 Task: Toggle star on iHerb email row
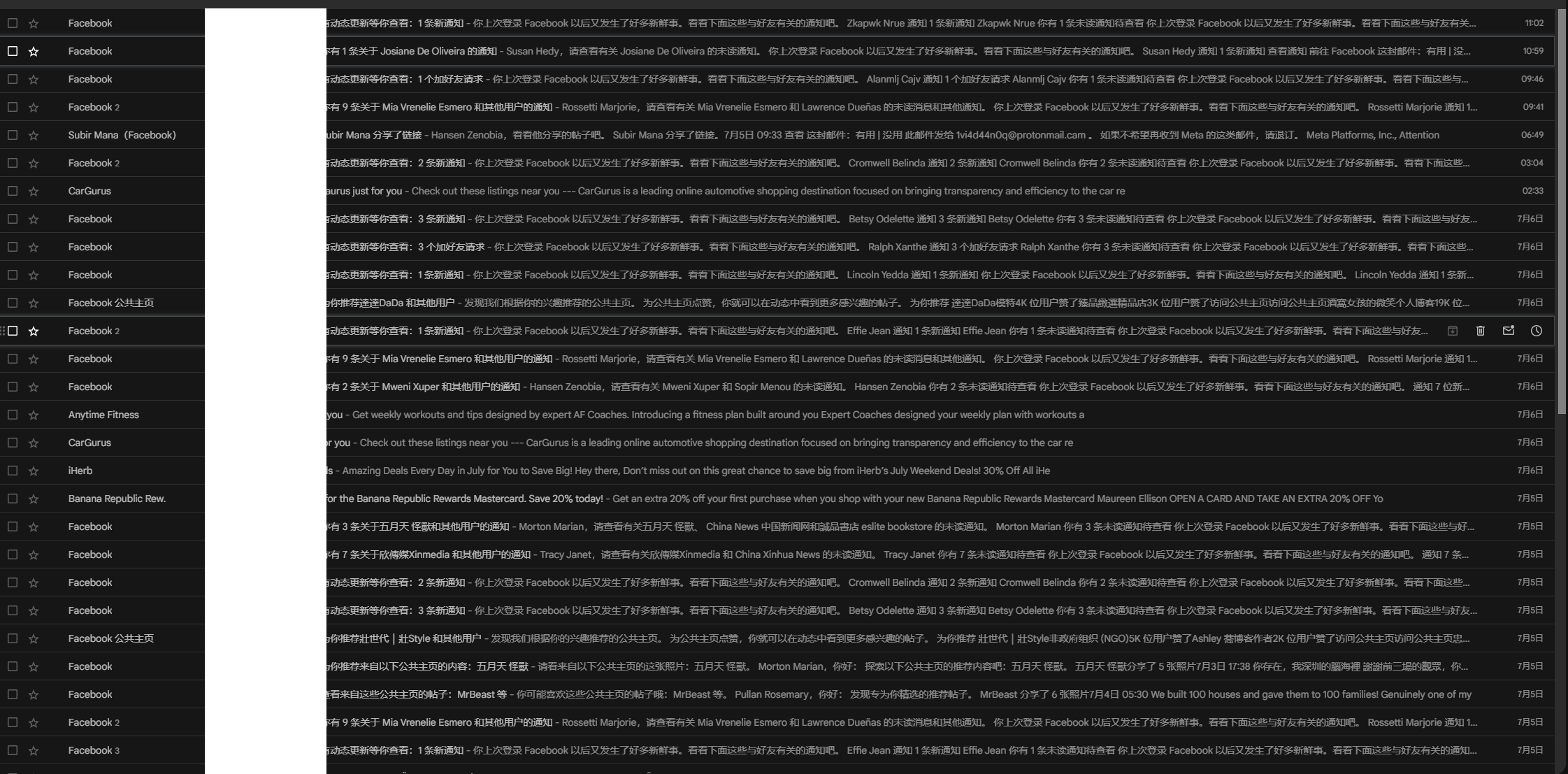pos(34,470)
